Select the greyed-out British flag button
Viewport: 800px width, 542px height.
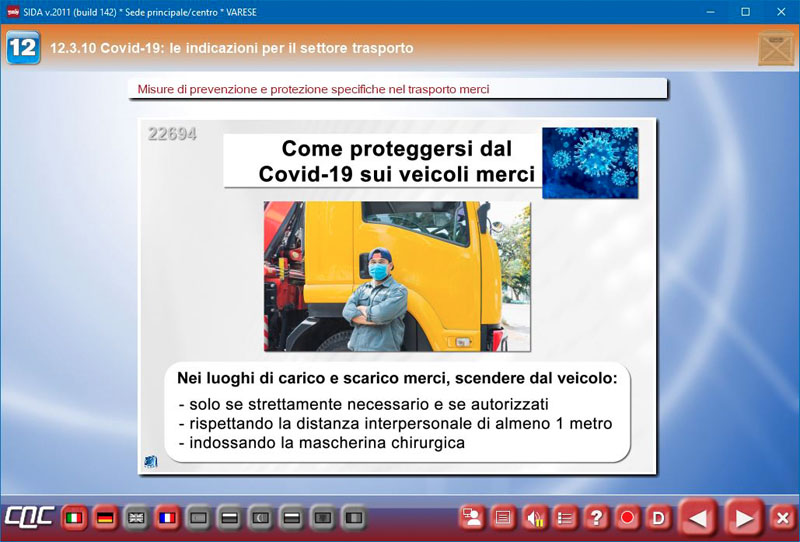pyautogui.click(x=135, y=518)
